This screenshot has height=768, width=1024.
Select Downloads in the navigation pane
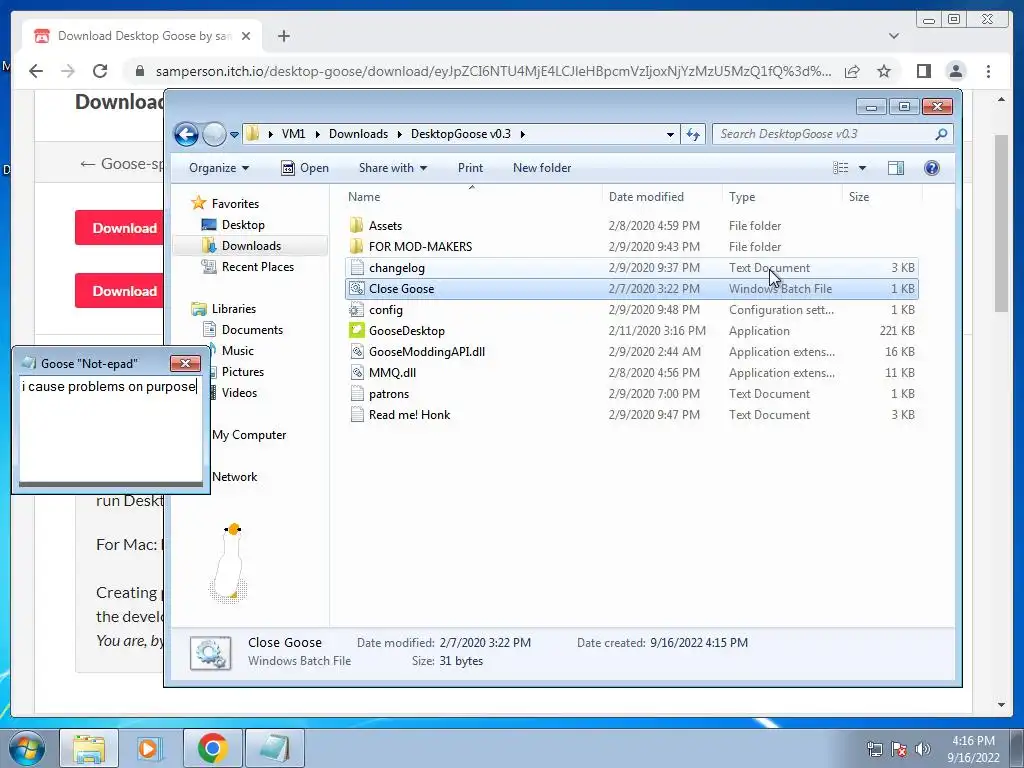[x=251, y=246]
